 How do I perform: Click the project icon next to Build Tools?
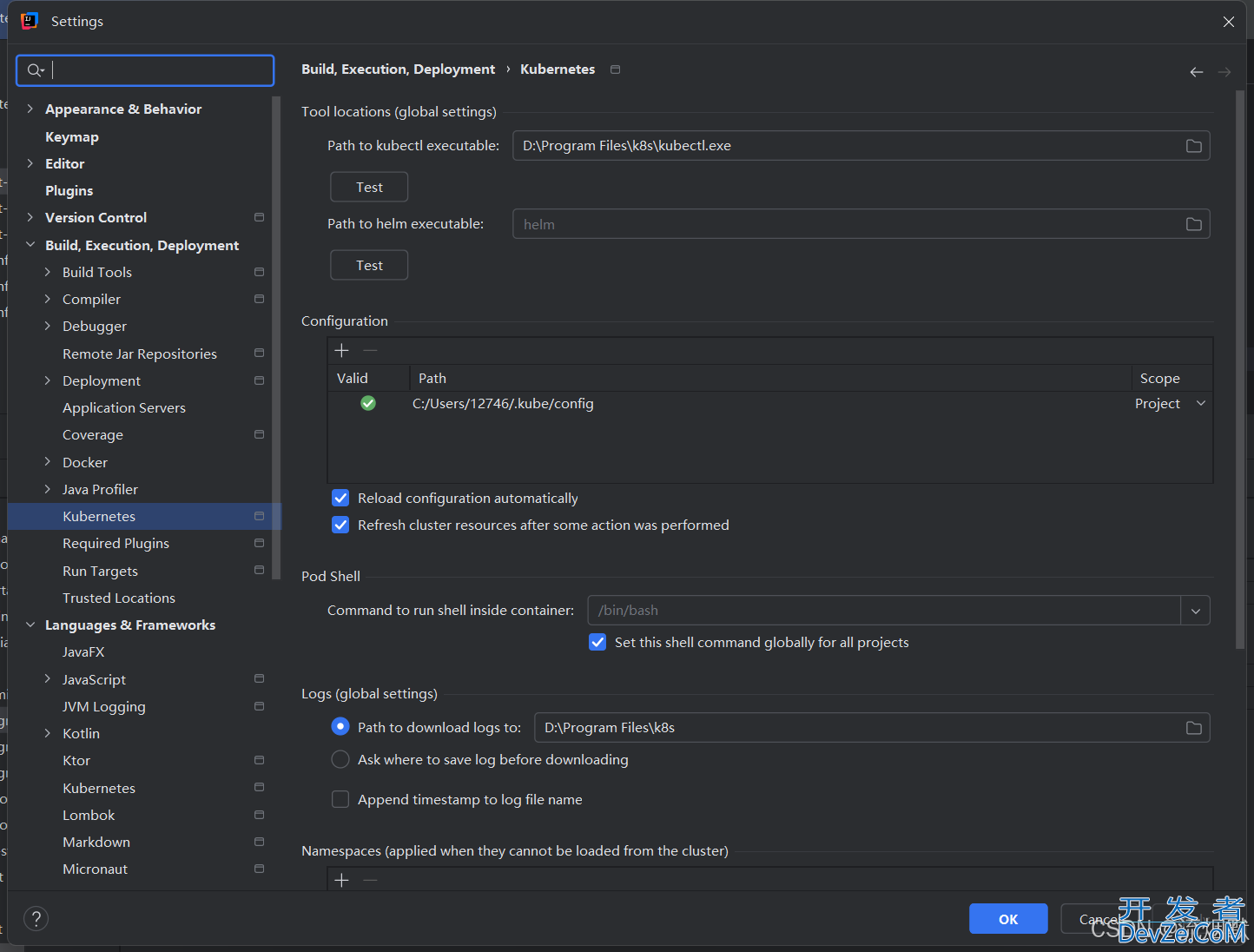pyautogui.click(x=259, y=272)
